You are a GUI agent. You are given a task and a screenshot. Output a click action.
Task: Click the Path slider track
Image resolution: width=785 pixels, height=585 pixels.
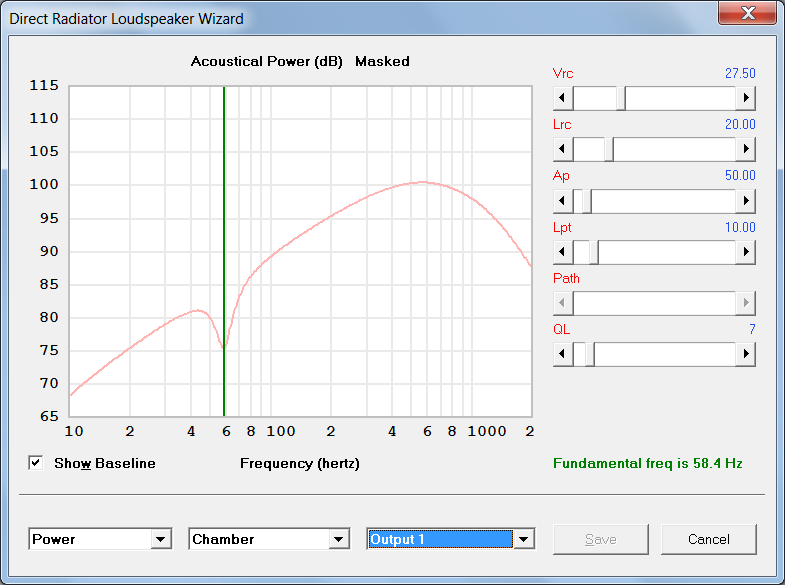pos(654,303)
